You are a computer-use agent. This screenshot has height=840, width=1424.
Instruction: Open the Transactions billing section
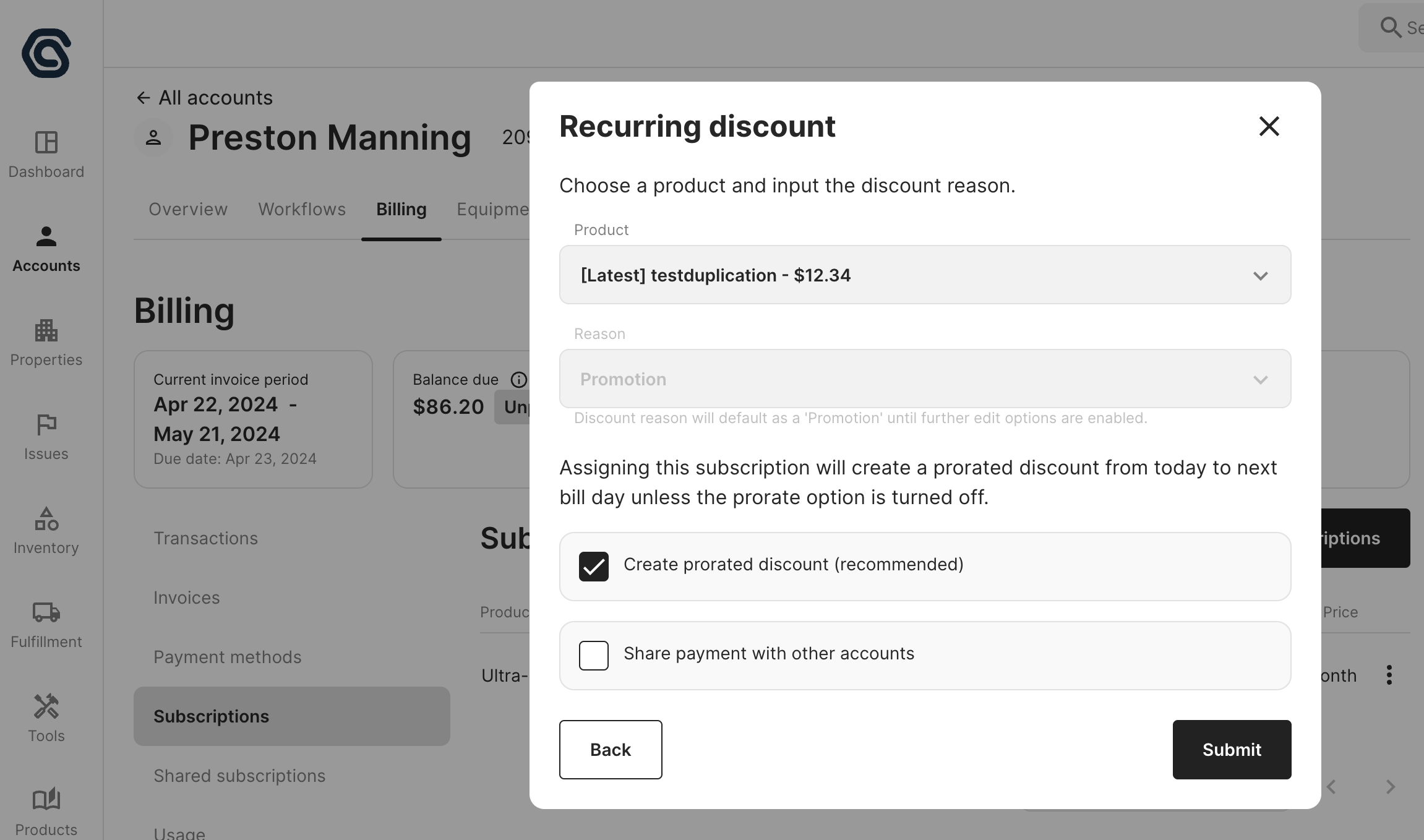206,538
